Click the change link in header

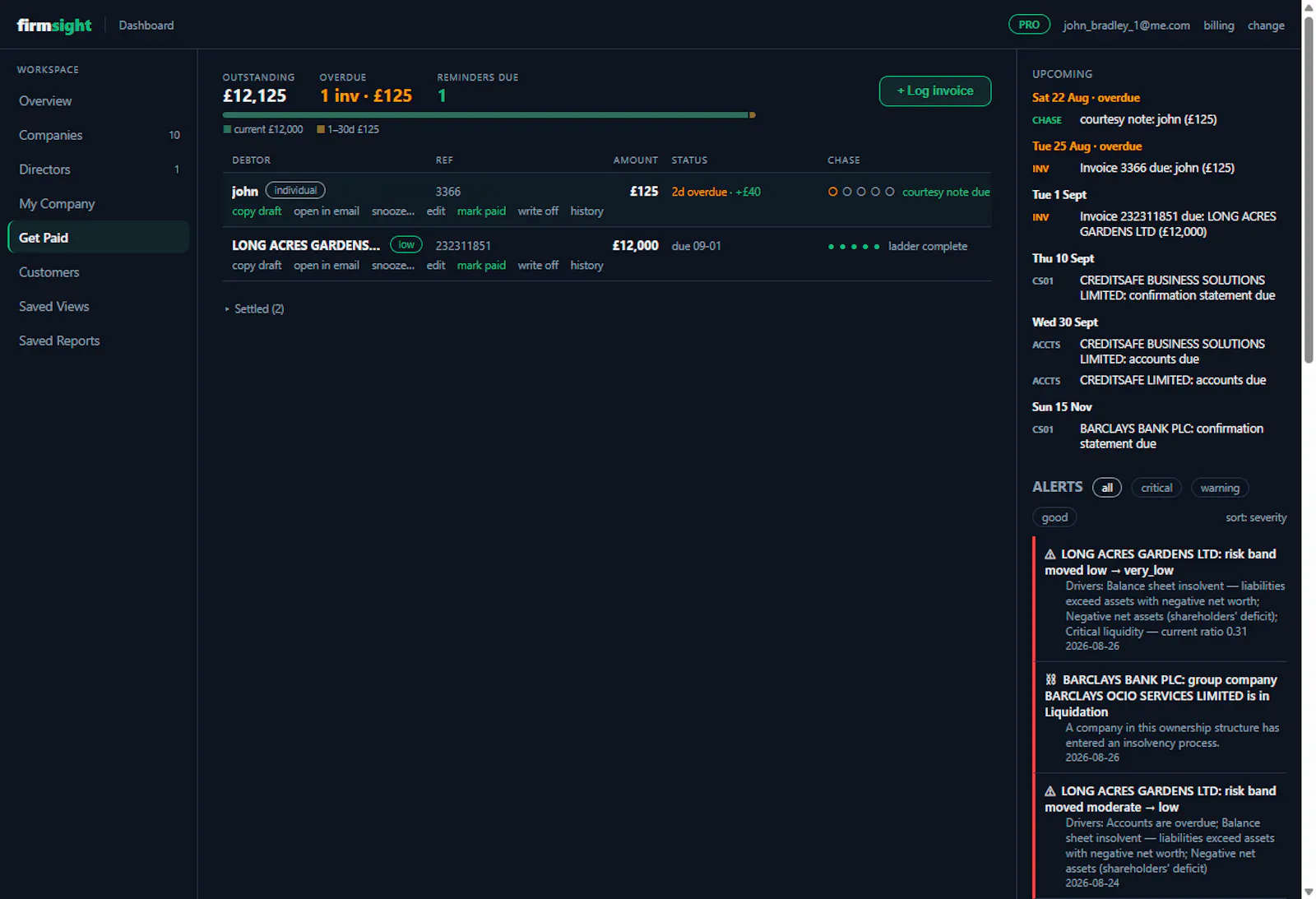[1266, 25]
